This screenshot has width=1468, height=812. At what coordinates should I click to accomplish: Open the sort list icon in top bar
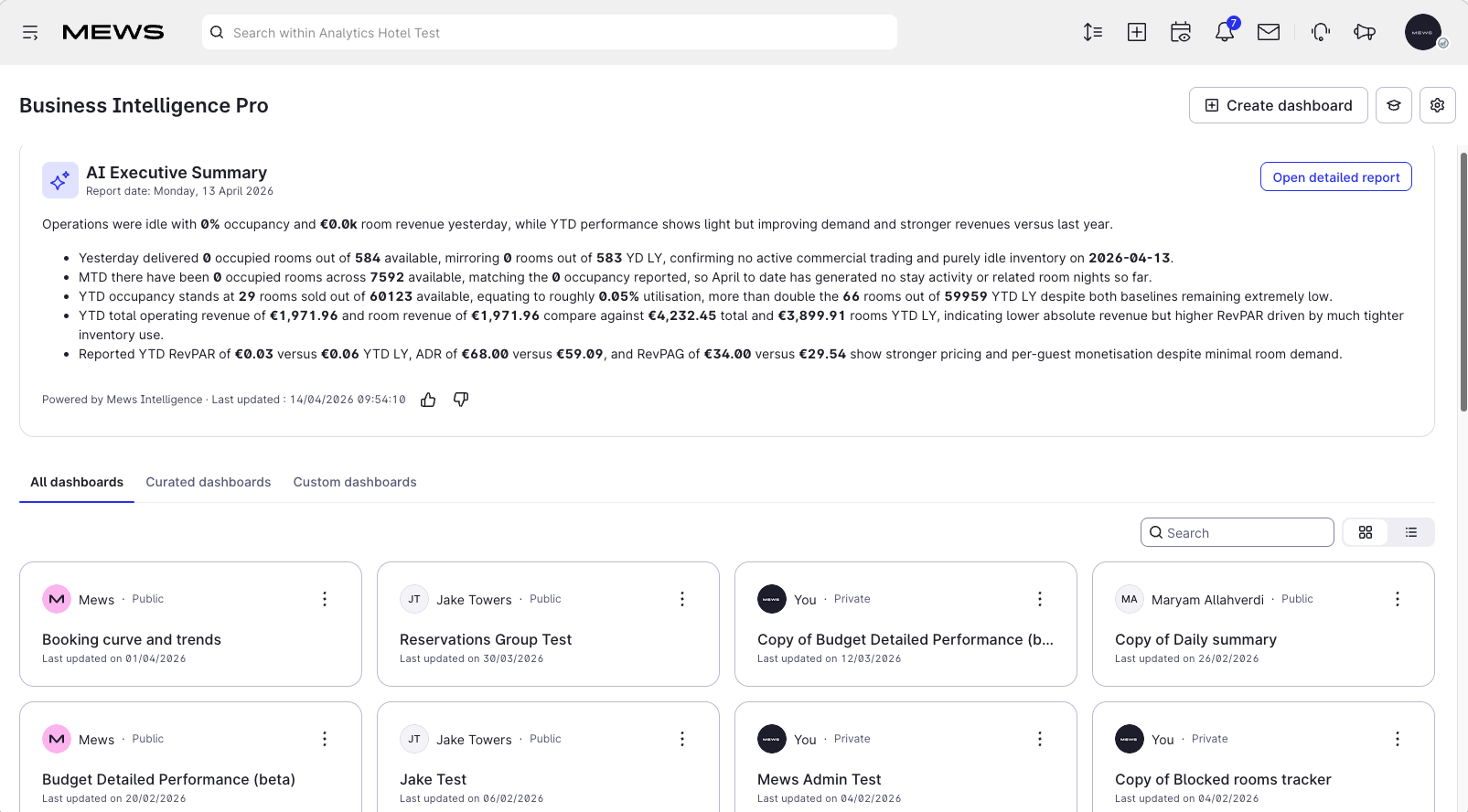(1093, 33)
